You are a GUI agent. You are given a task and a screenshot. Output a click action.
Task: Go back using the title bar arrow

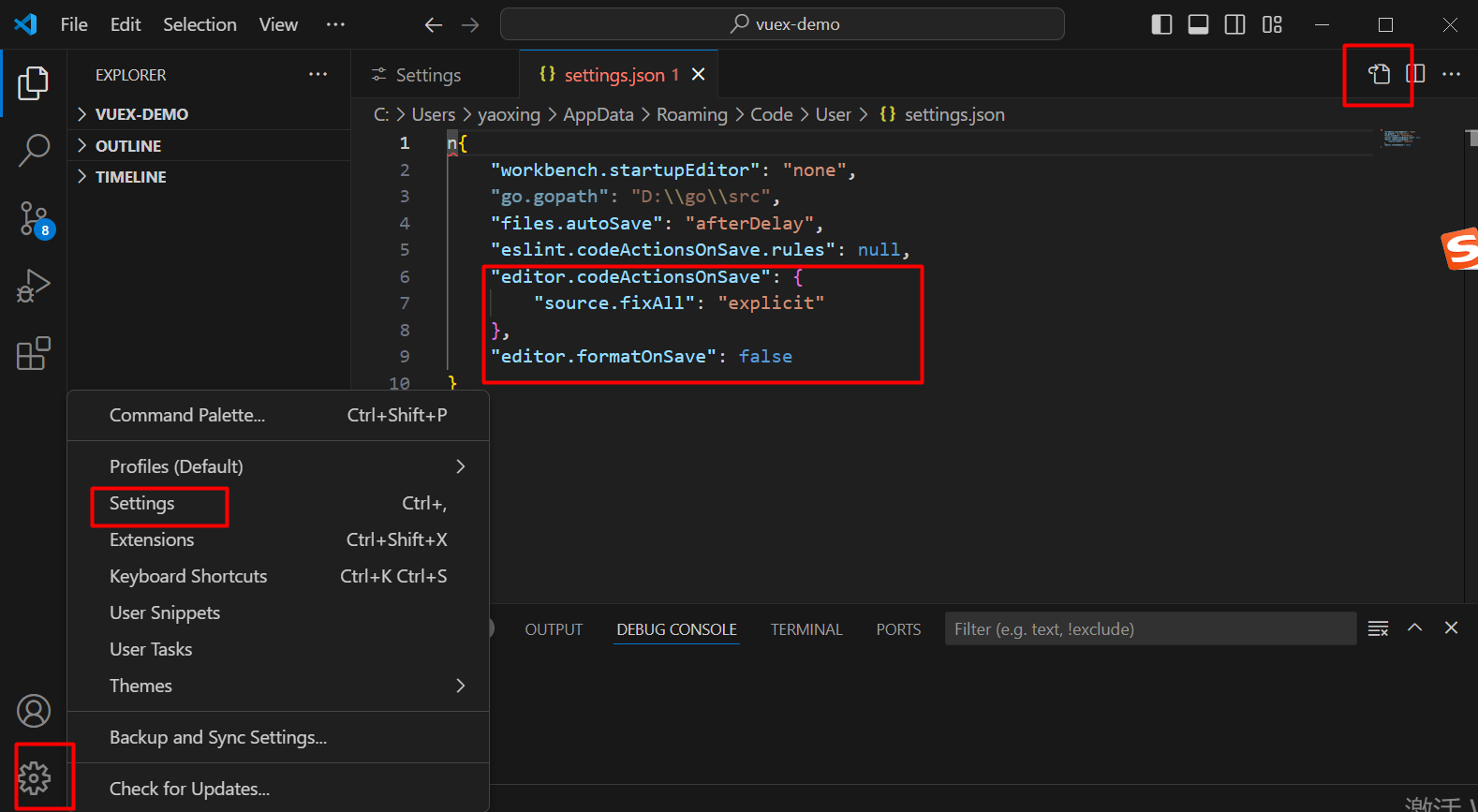point(433,25)
